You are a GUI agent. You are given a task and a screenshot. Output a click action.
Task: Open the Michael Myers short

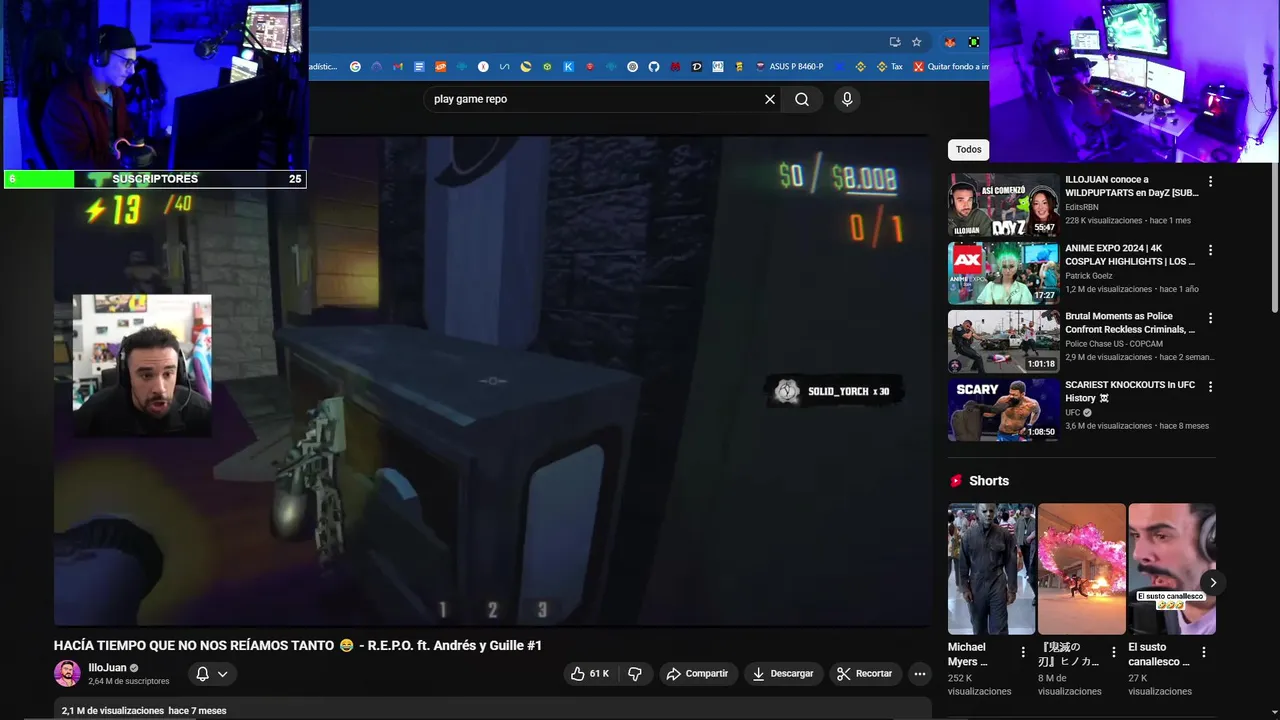pos(991,569)
